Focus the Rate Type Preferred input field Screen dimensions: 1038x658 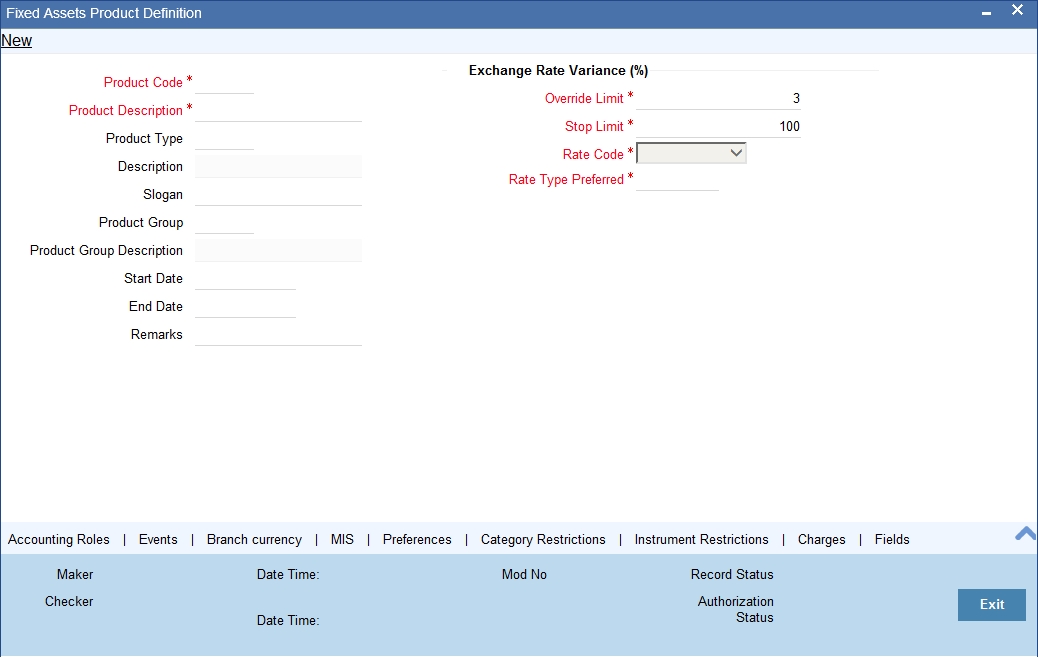[x=677, y=179]
